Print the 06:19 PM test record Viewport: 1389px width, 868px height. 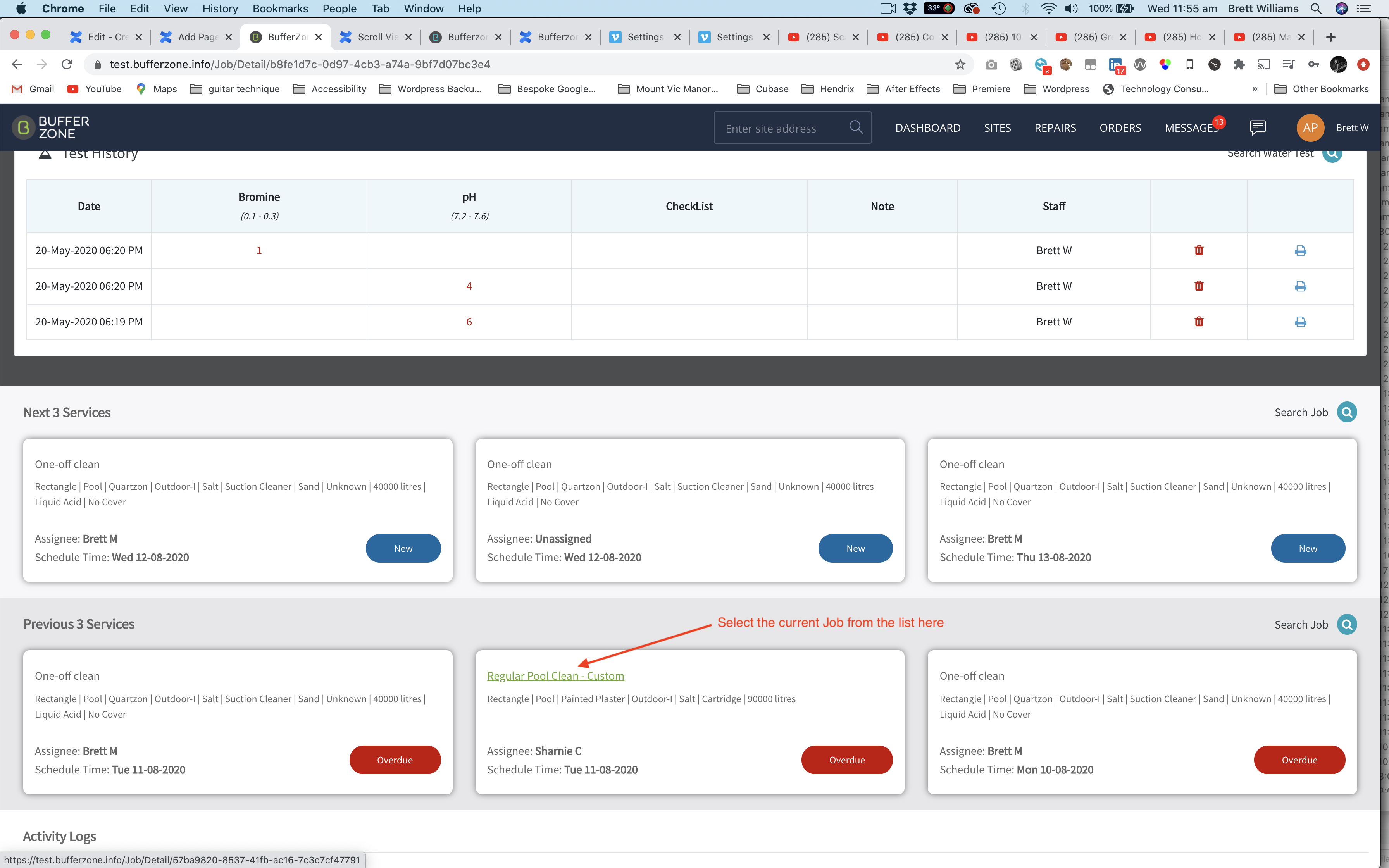click(x=1301, y=322)
